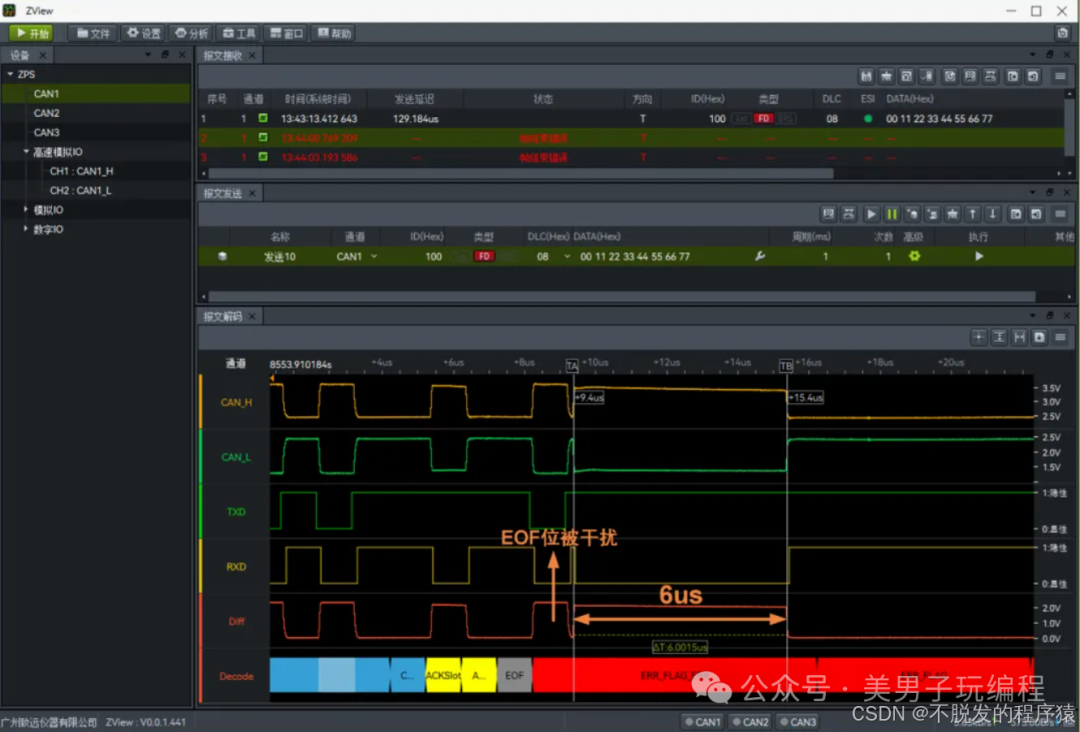Click the execute arrow for 发送10 row

[979, 256]
